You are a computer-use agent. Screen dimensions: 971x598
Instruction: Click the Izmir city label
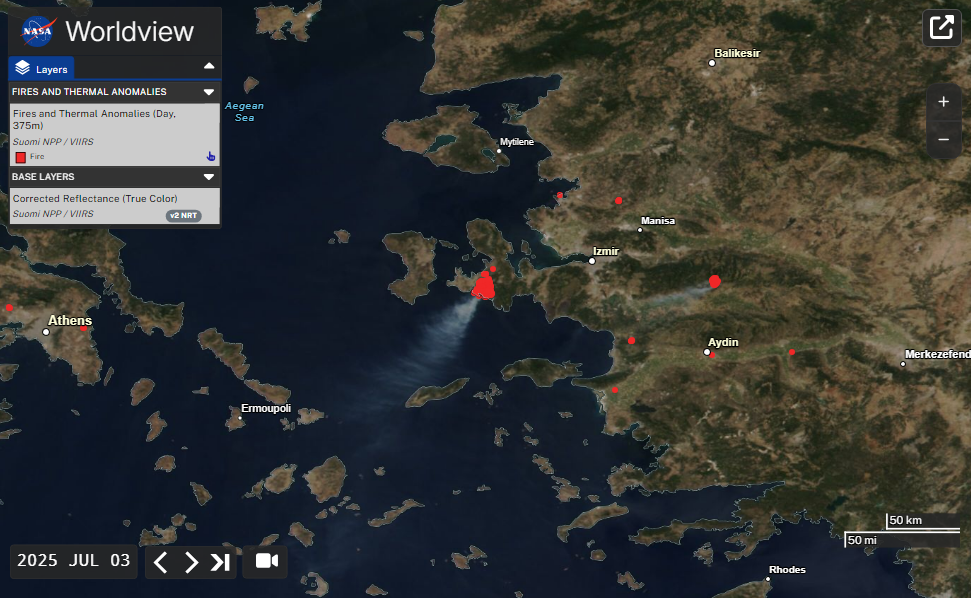click(x=606, y=251)
